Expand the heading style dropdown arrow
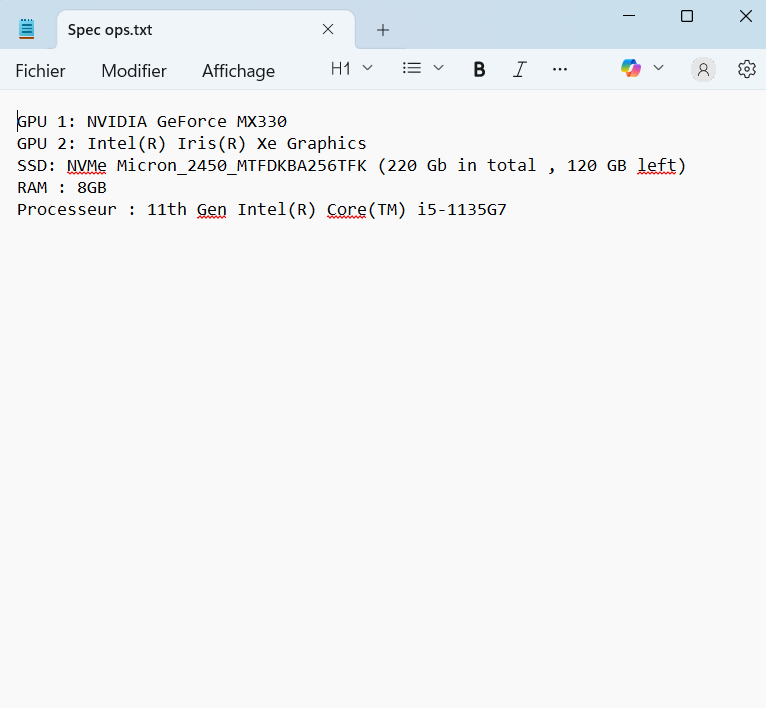The image size is (766, 708). (367, 68)
